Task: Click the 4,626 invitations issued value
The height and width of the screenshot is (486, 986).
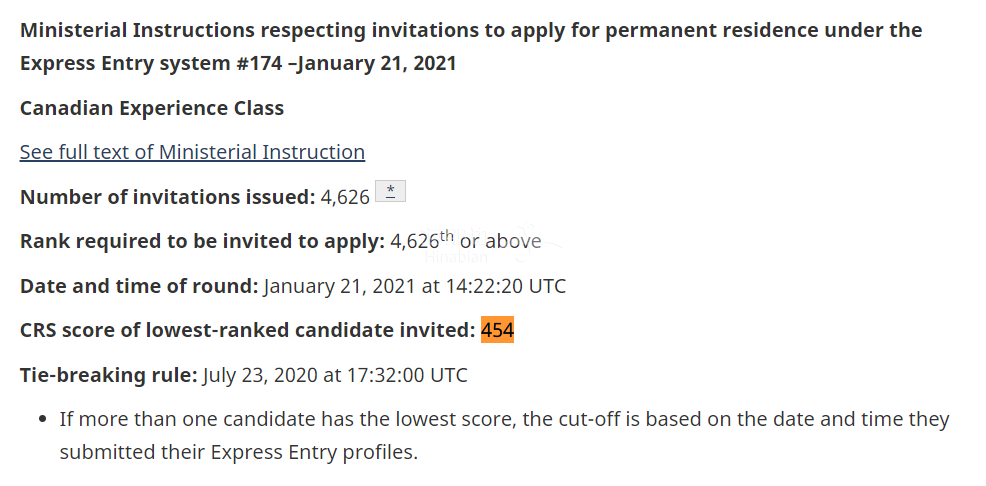Action: click(x=345, y=197)
